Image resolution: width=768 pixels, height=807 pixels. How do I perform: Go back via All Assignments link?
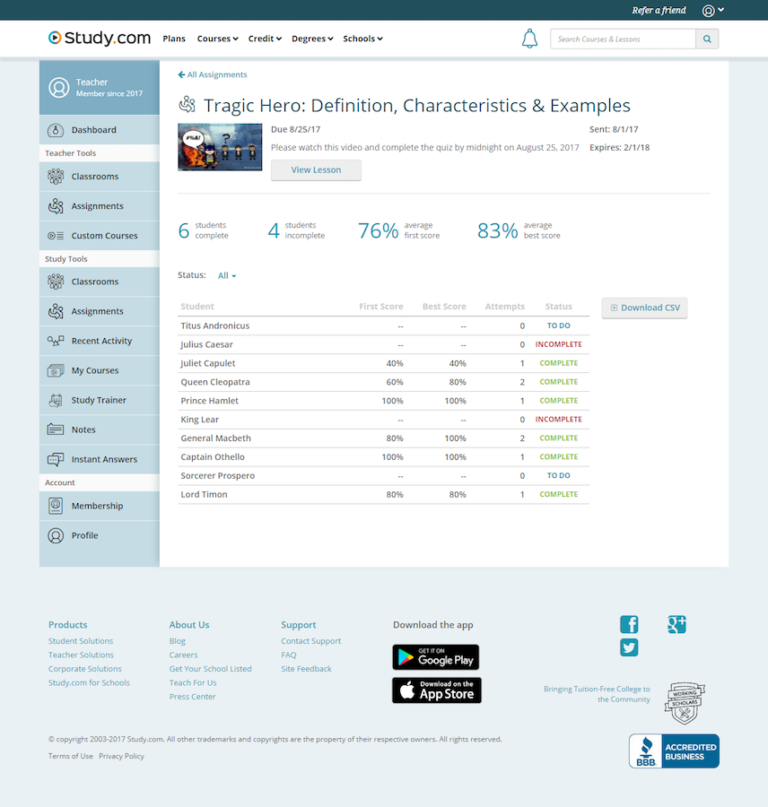(x=213, y=75)
